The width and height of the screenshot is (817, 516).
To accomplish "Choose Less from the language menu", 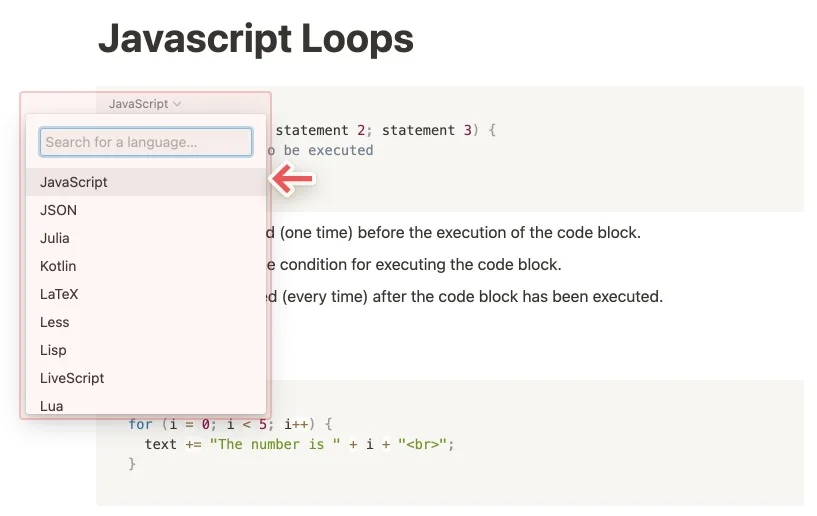I will click(x=55, y=322).
